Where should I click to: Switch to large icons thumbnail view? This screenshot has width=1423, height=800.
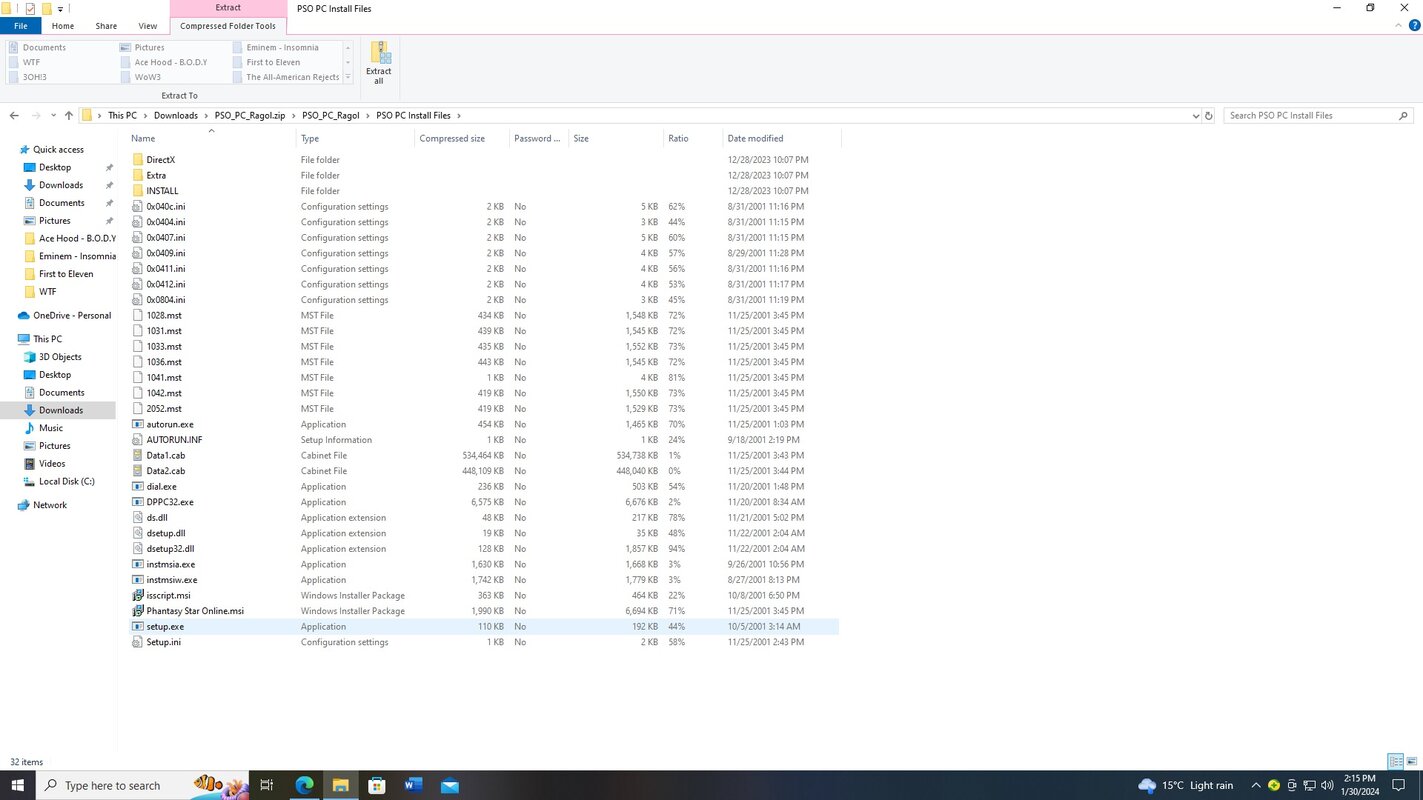(1411, 762)
